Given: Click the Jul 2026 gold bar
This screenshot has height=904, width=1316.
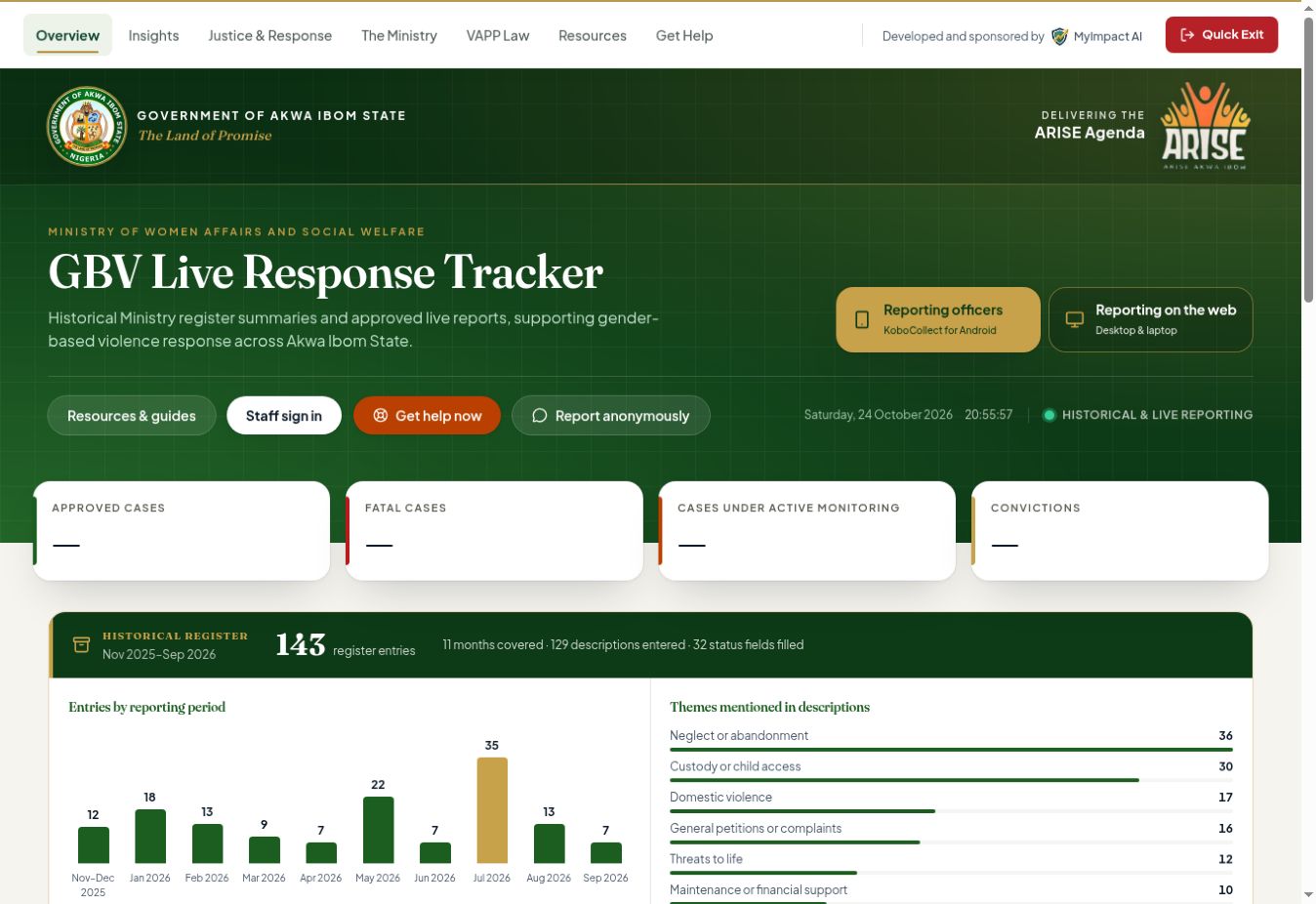Looking at the screenshot, I should point(492,810).
